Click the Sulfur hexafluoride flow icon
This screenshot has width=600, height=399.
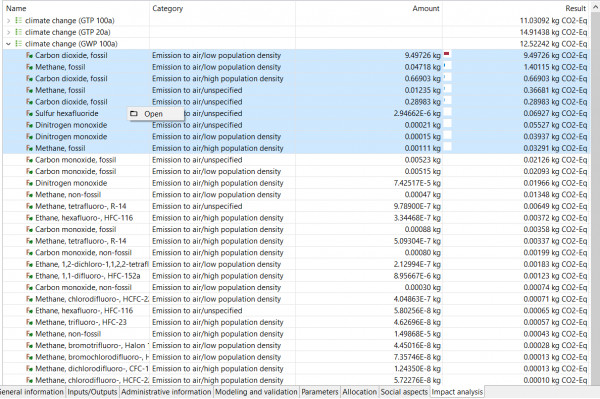point(29,114)
